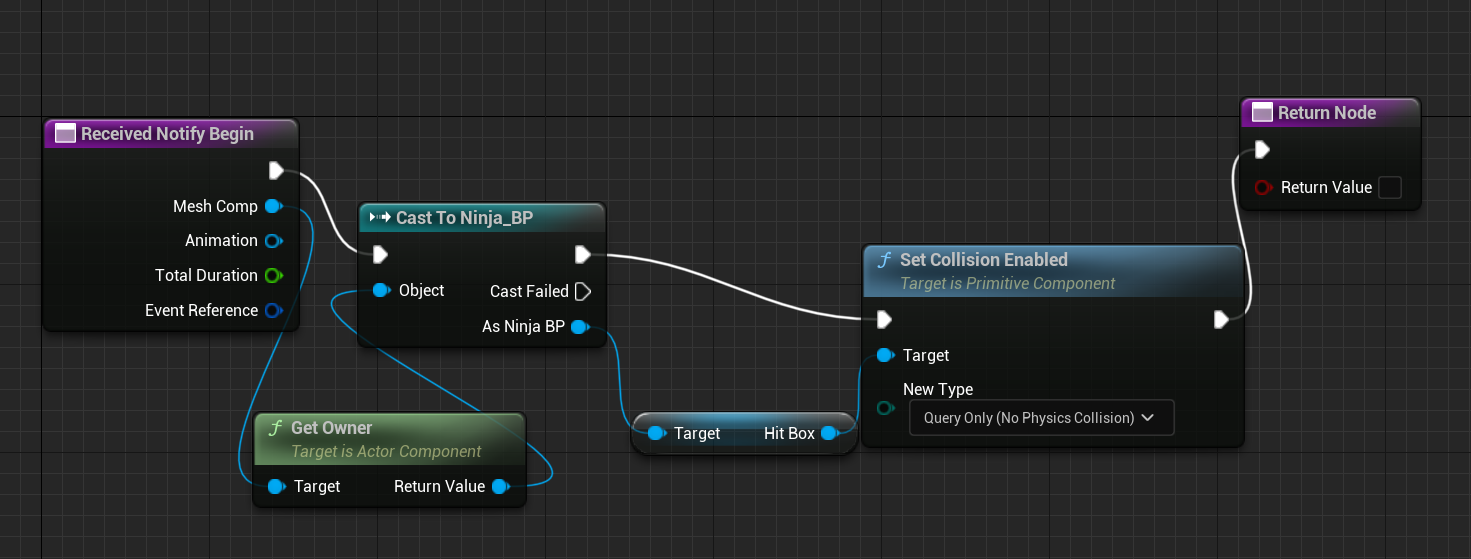Viewport: 1471px width, 559px height.
Task: Toggle the Return Value checkbox
Action: (1390, 187)
